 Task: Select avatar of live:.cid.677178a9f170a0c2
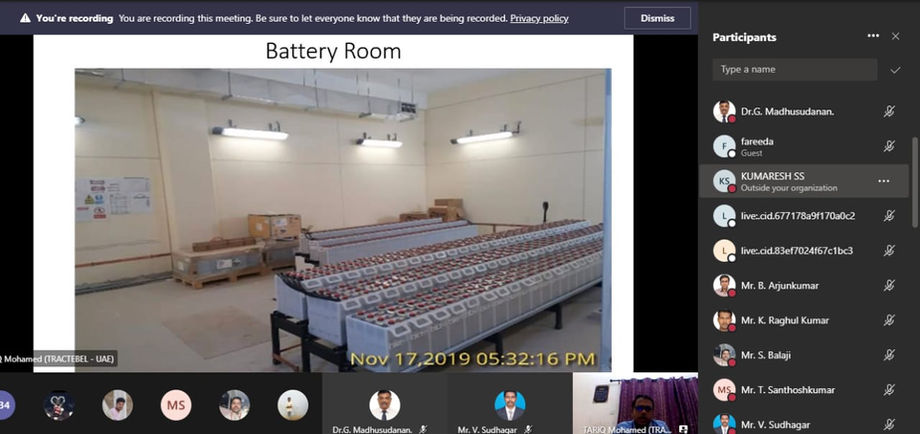click(724, 216)
